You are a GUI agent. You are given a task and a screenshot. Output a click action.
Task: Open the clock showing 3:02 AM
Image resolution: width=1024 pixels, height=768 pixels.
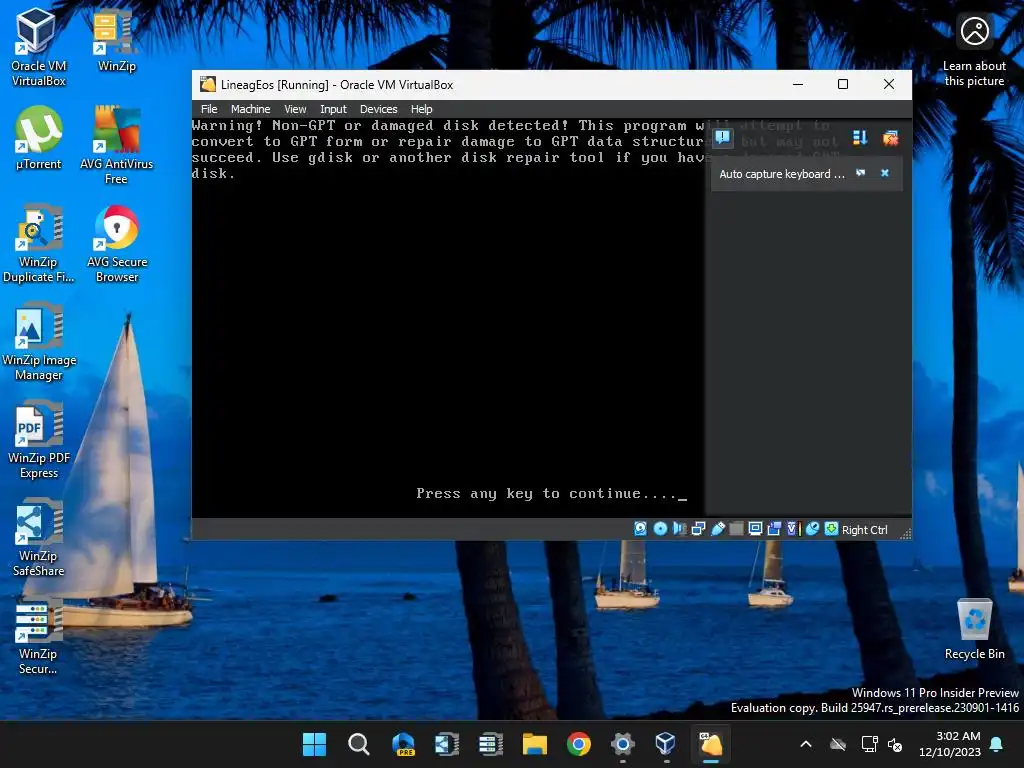950,744
